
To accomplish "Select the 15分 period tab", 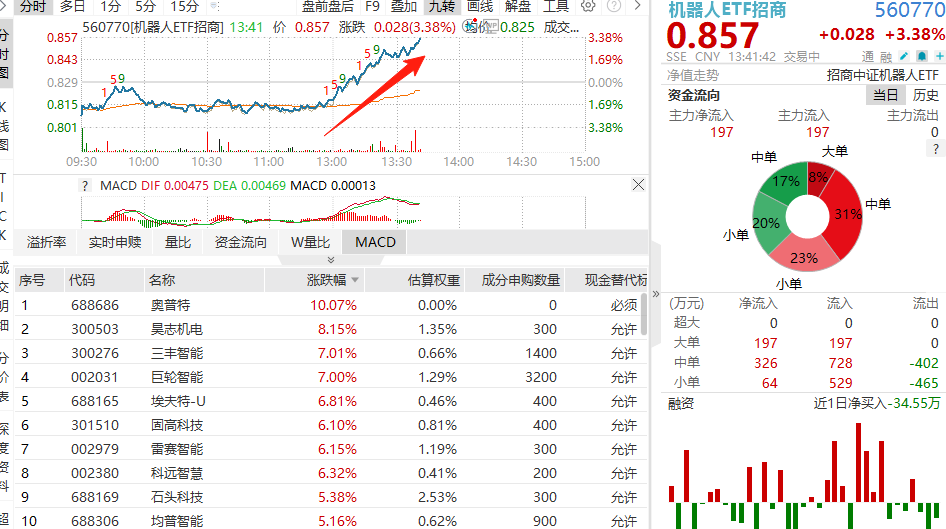I will 184,7.
